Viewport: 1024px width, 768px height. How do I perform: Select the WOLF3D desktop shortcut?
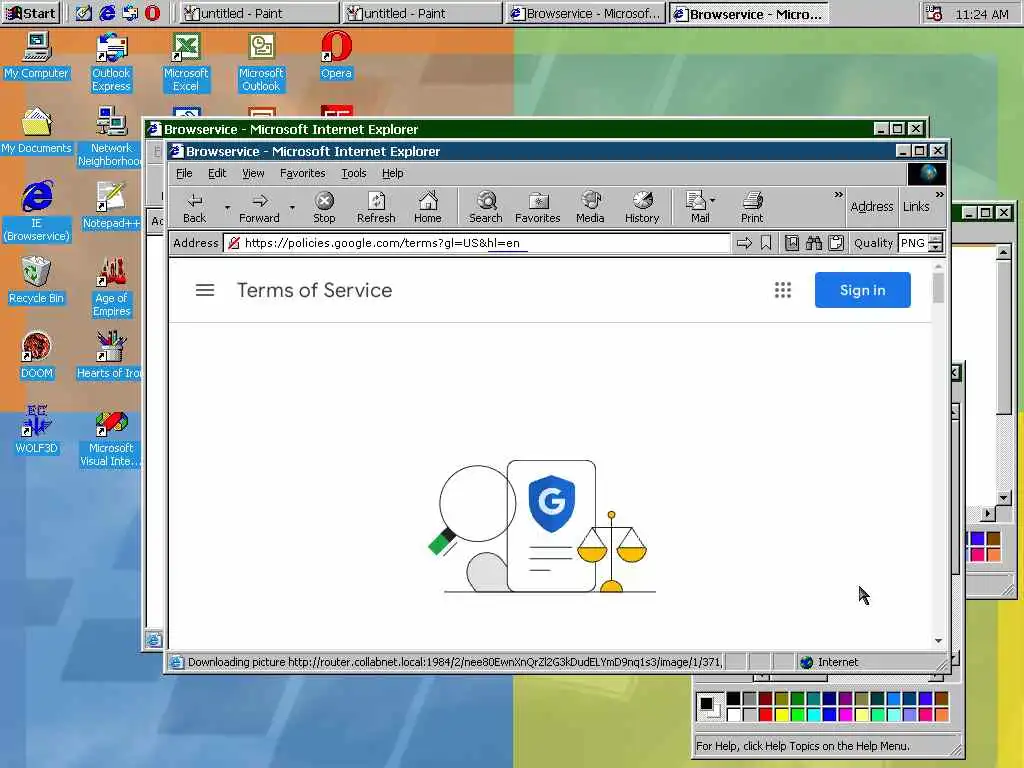click(37, 430)
